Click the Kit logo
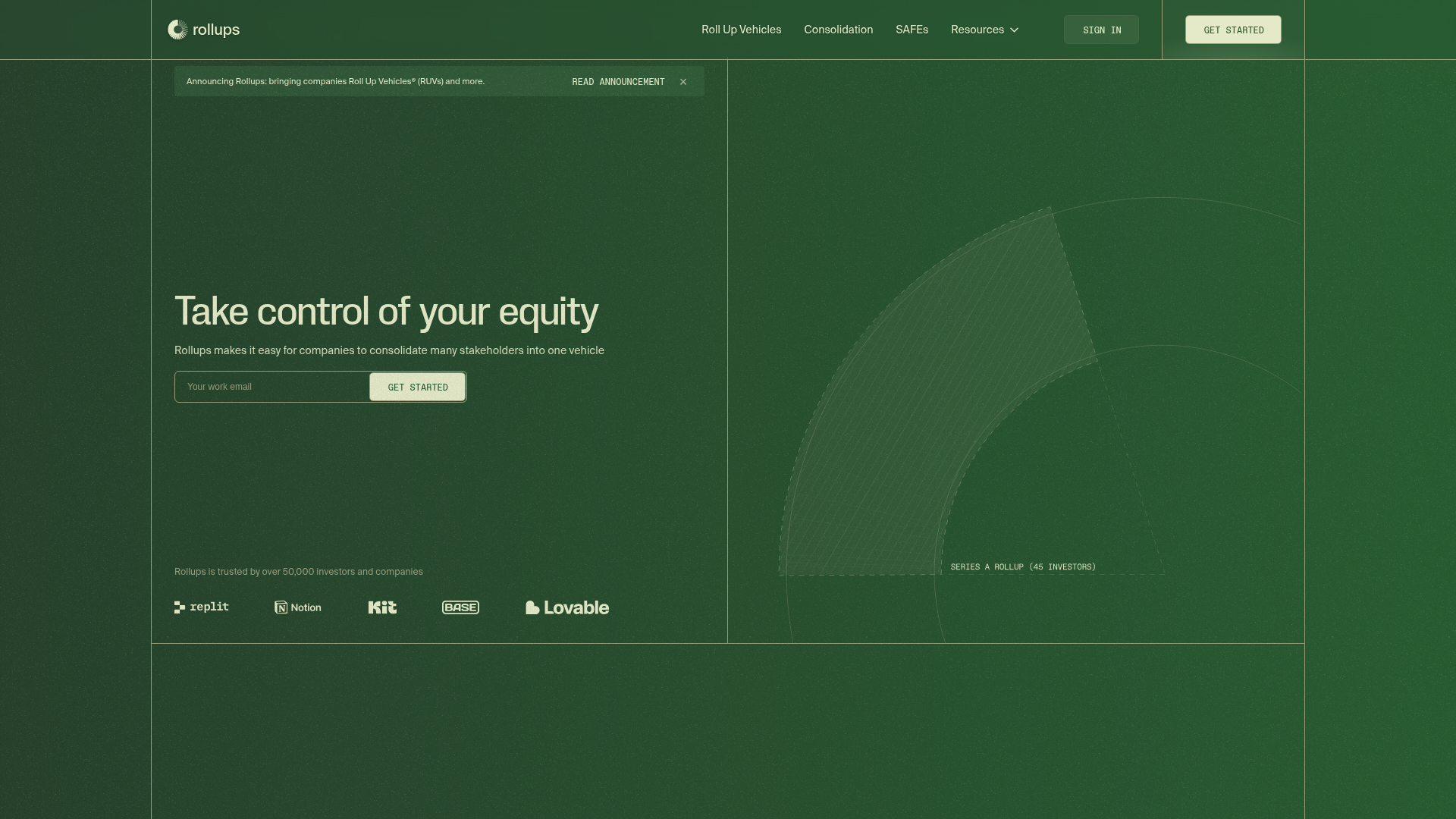This screenshot has height=819, width=1456. [382, 607]
